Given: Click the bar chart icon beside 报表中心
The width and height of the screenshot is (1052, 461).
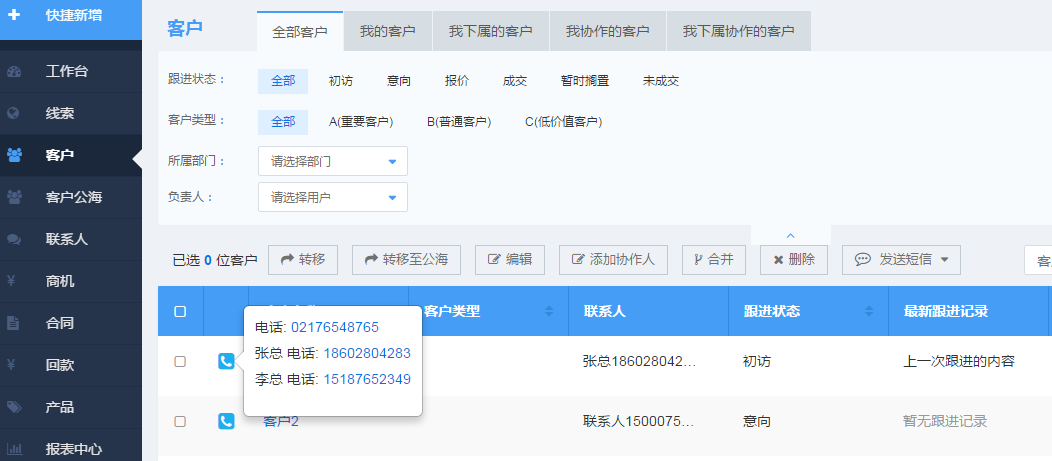Looking at the screenshot, I should pyautogui.click(x=14, y=449).
